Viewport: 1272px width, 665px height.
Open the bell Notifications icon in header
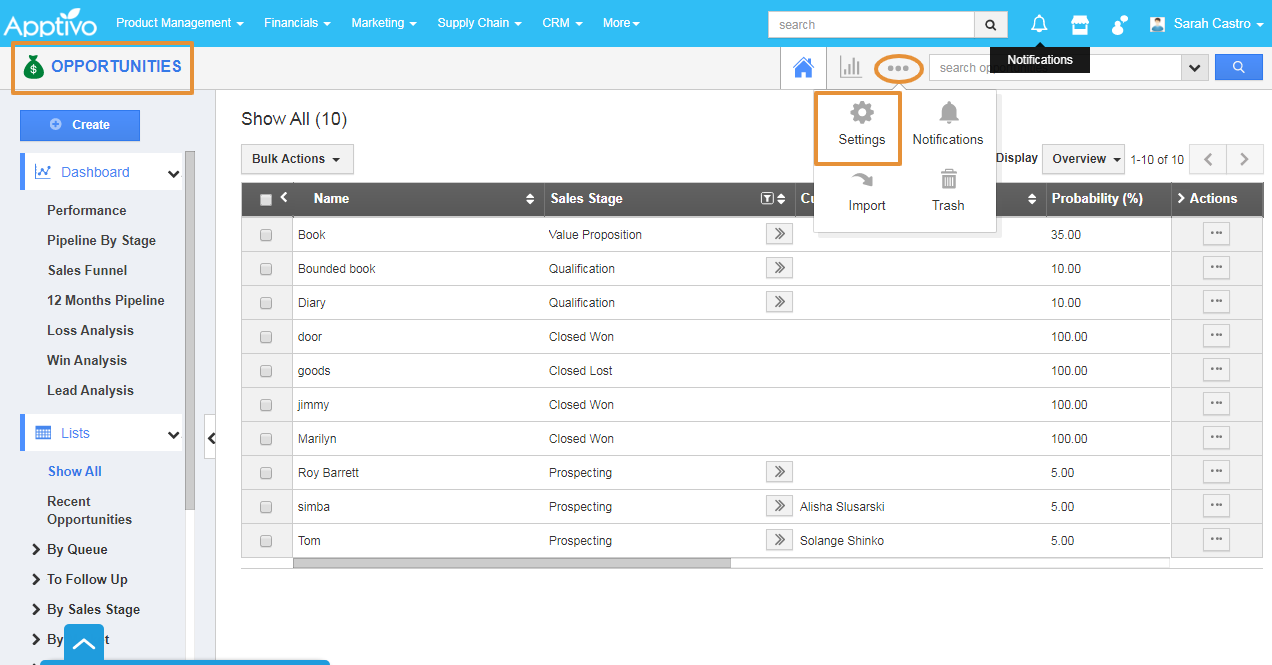click(1039, 24)
